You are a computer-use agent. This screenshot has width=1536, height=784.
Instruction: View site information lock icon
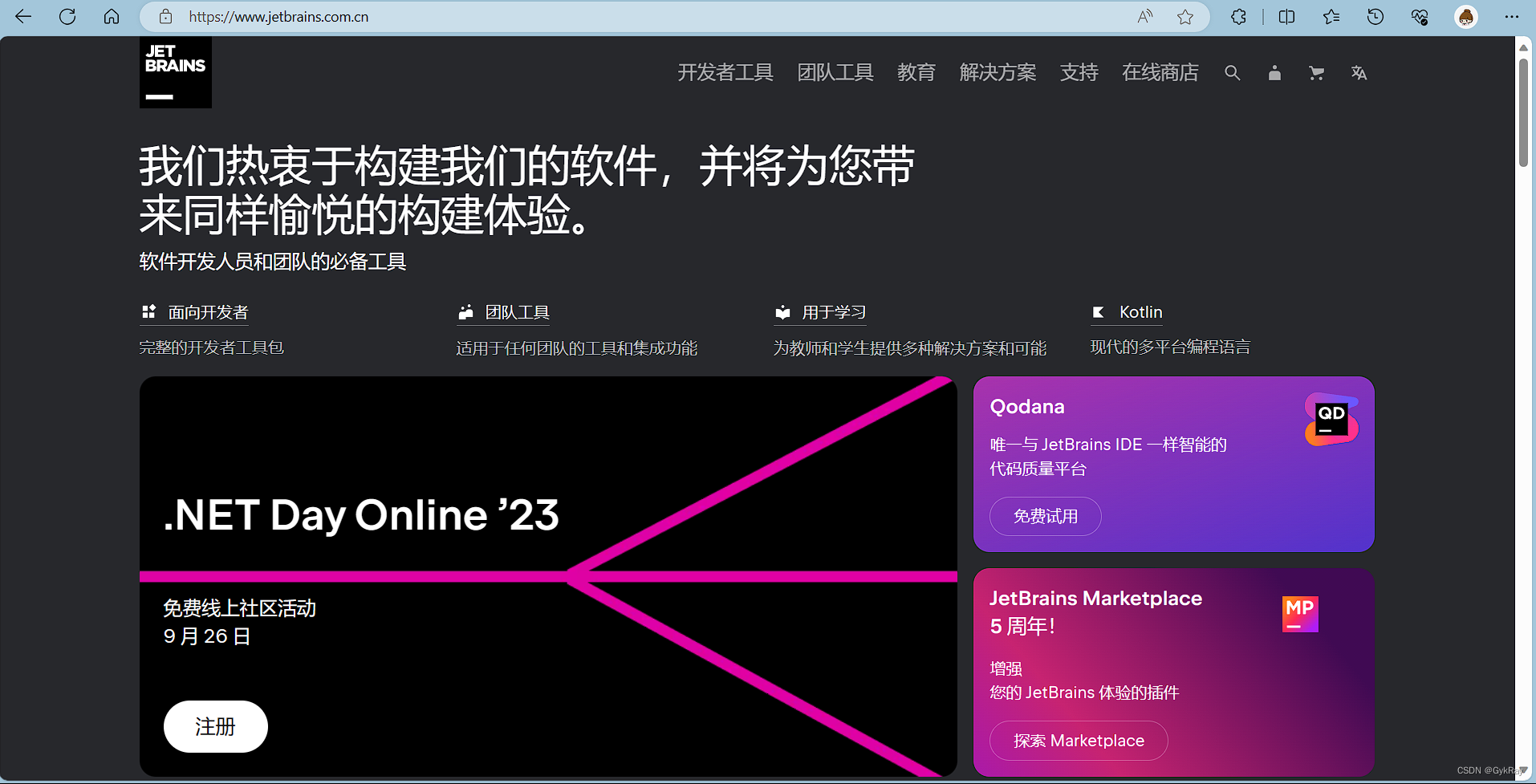165,16
